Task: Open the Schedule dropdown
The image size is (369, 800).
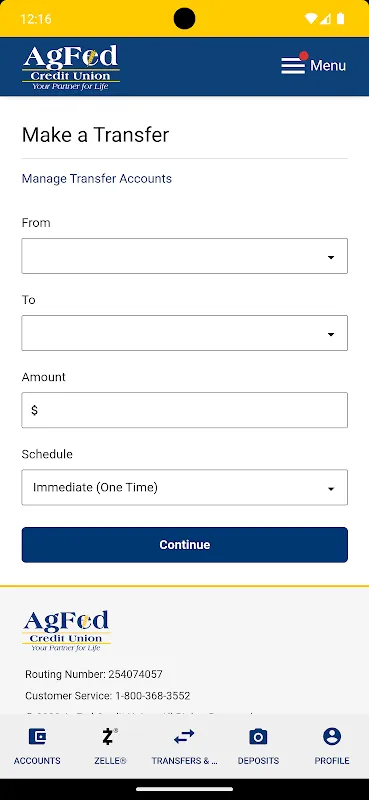Action: (x=184, y=487)
